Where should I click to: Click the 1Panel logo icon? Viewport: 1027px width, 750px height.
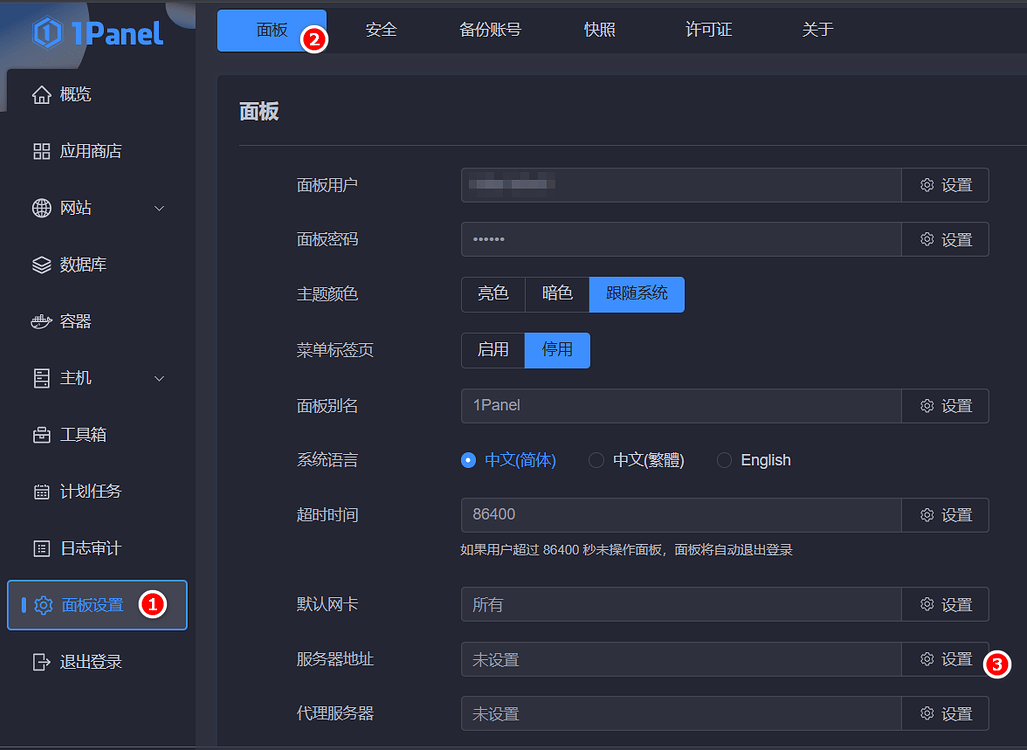[47, 33]
